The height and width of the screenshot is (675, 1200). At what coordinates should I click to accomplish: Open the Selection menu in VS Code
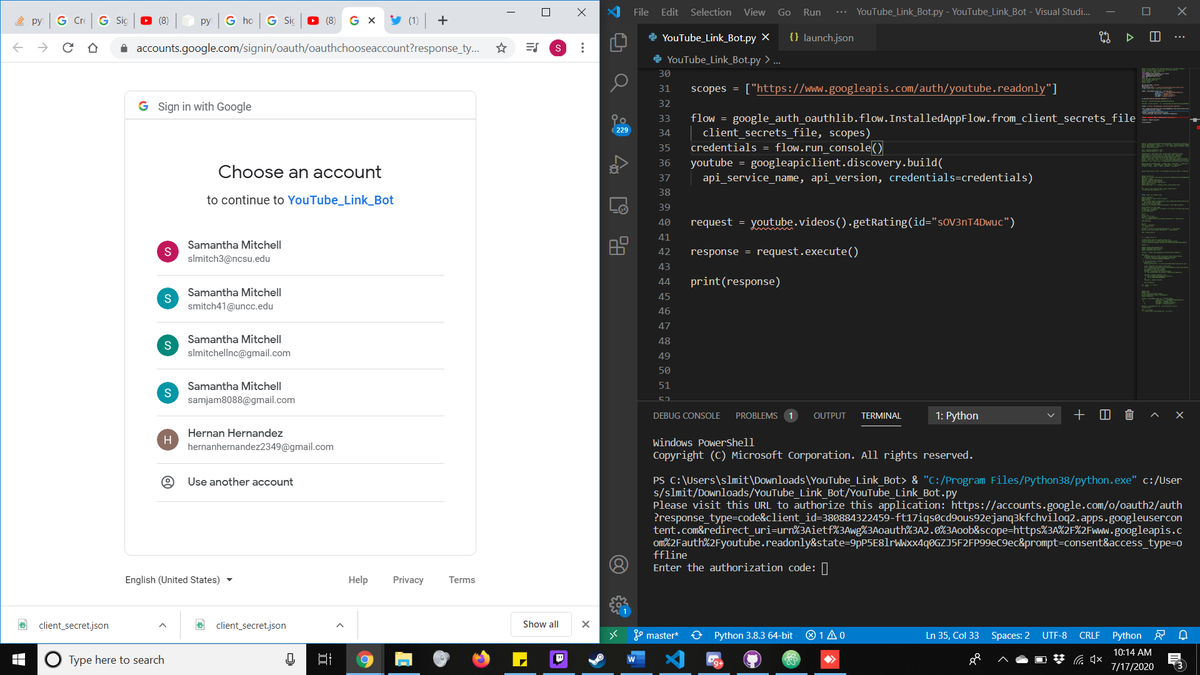pyautogui.click(x=710, y=12)
